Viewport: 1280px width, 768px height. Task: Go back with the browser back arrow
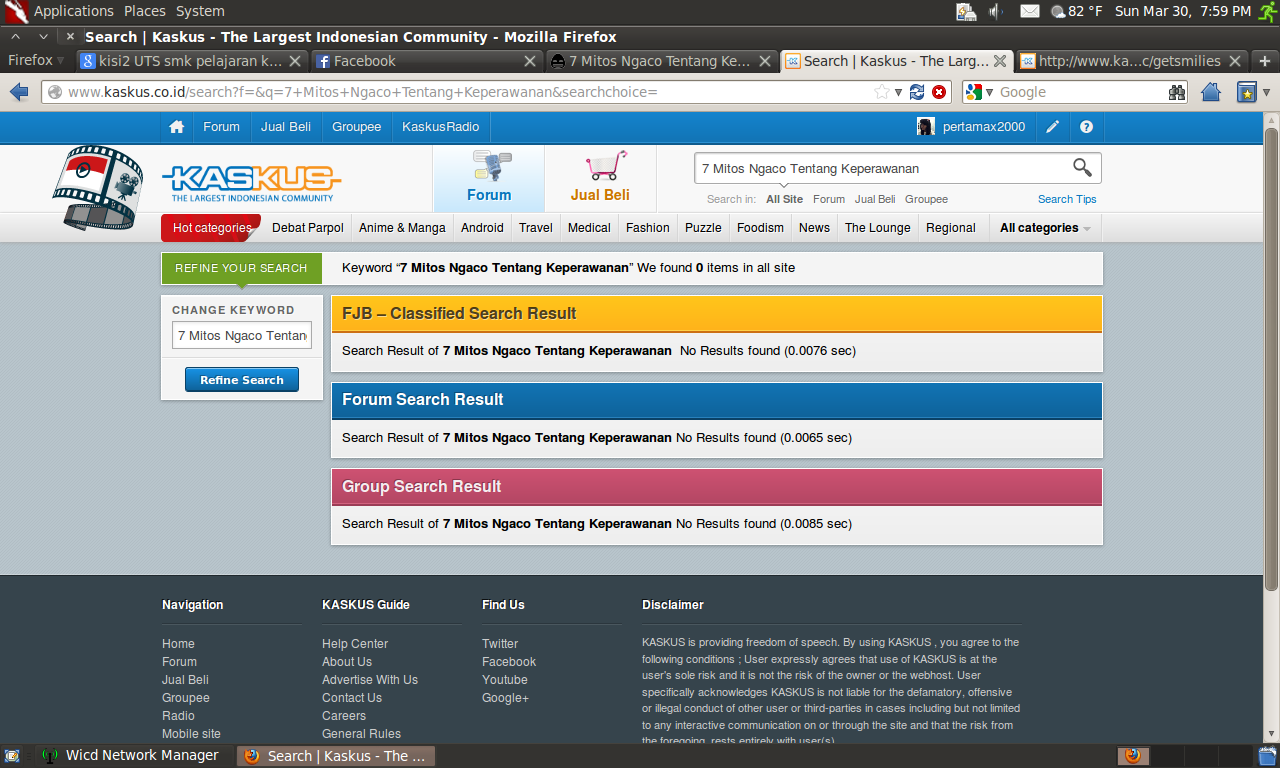pos(19,92)
